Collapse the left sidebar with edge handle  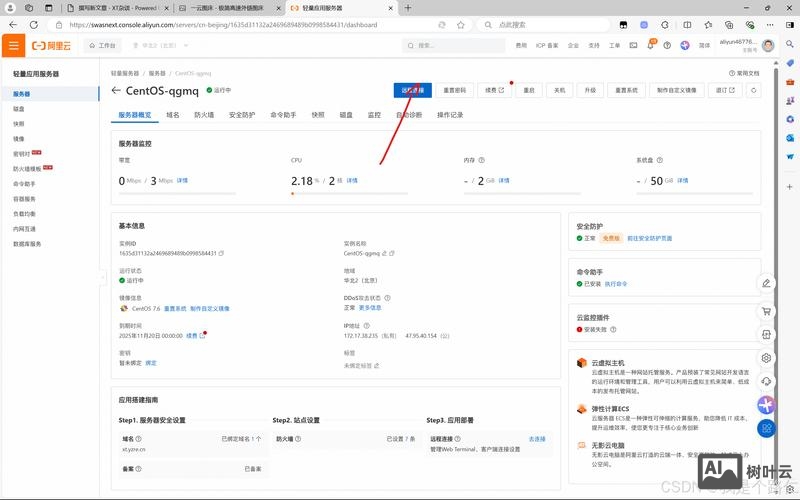coord(102,277)
